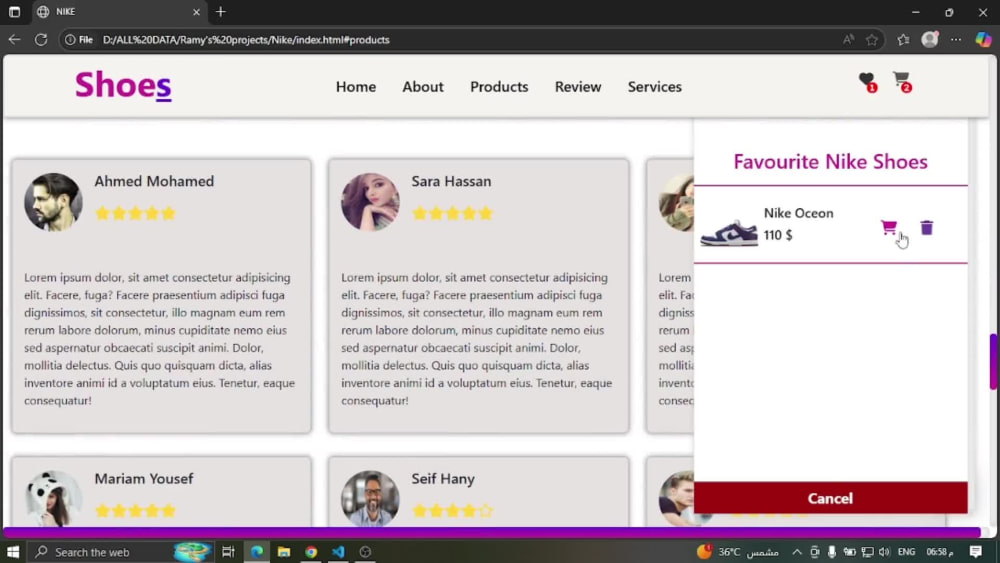Cancel the Favourite Nike Shoes panel
Image resolution: width=1000 pixels, height=563 pixels.
pos(830,498)
